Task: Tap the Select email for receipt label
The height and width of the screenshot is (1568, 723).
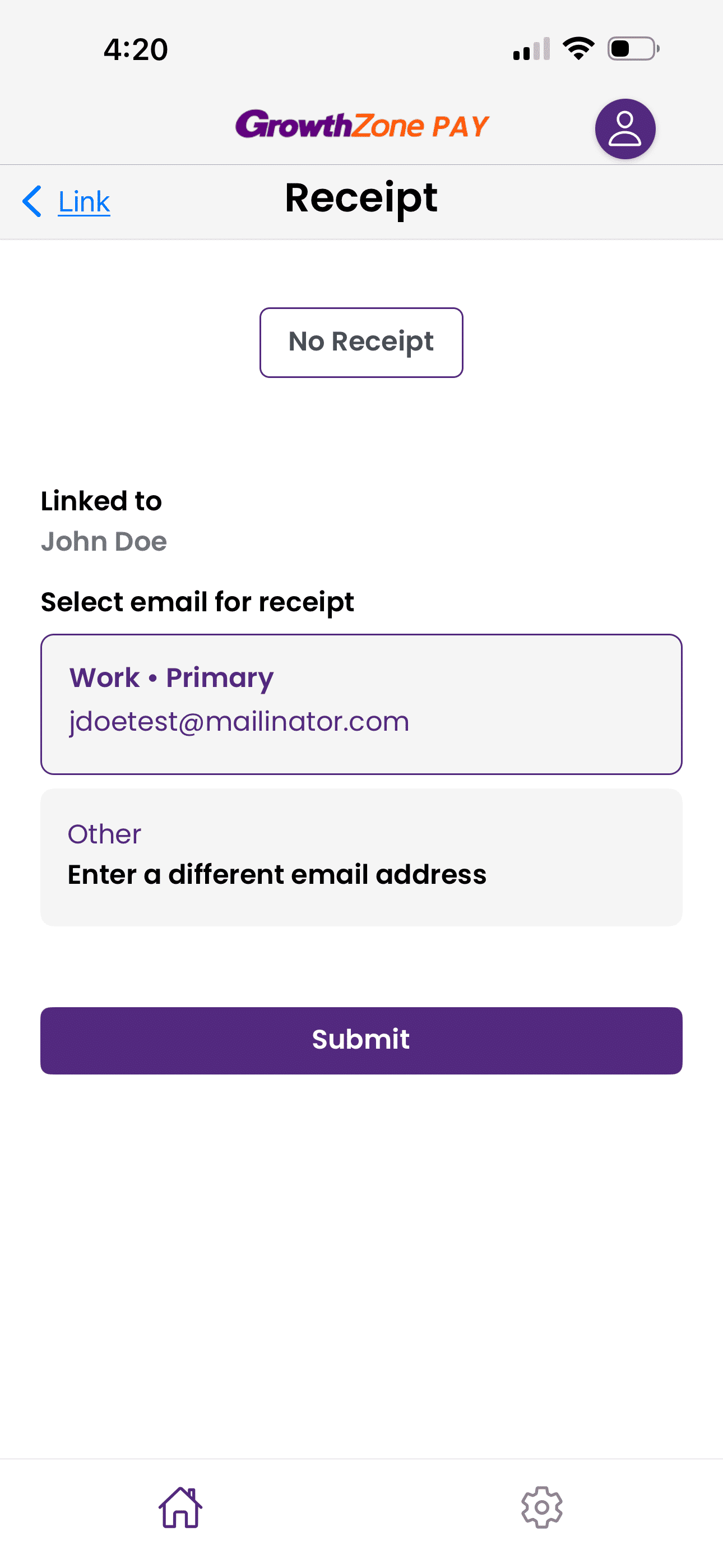Action: tap(197, 602)
